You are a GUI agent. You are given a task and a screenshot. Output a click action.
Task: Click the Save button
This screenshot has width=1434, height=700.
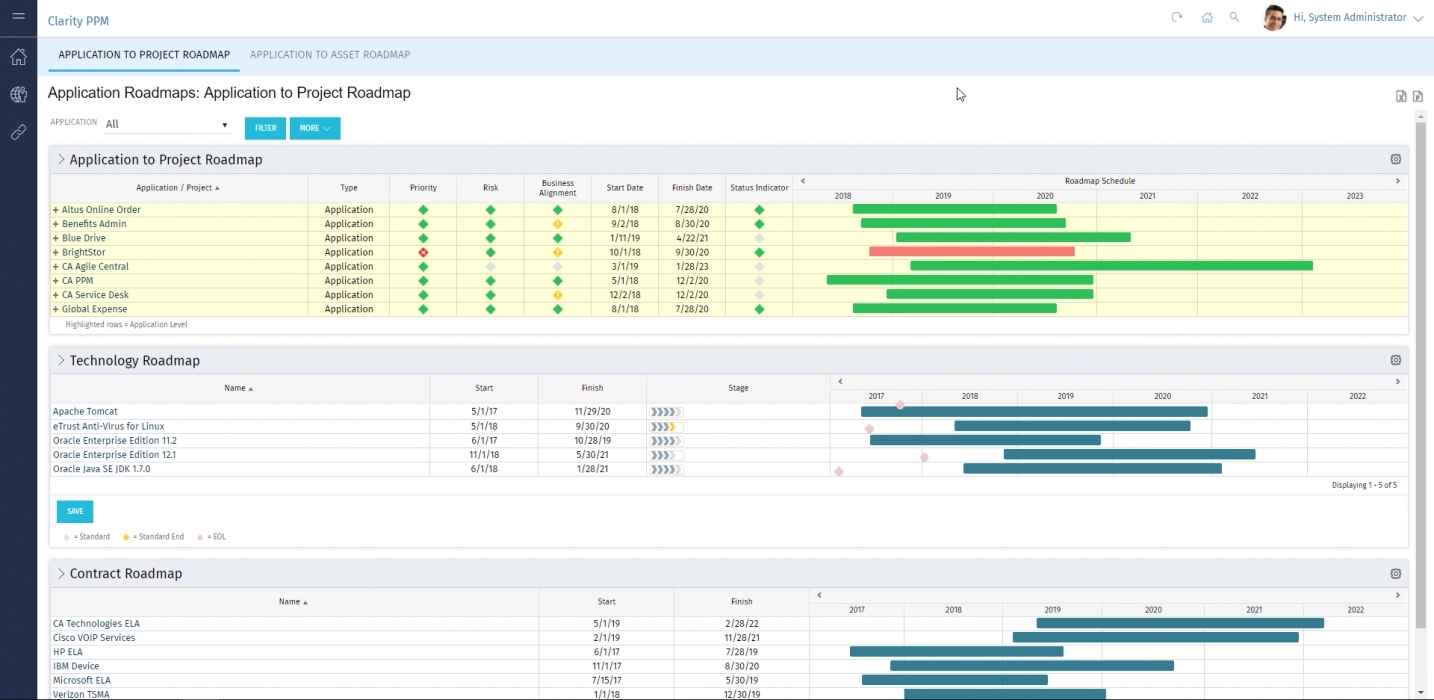coord(75,511)
